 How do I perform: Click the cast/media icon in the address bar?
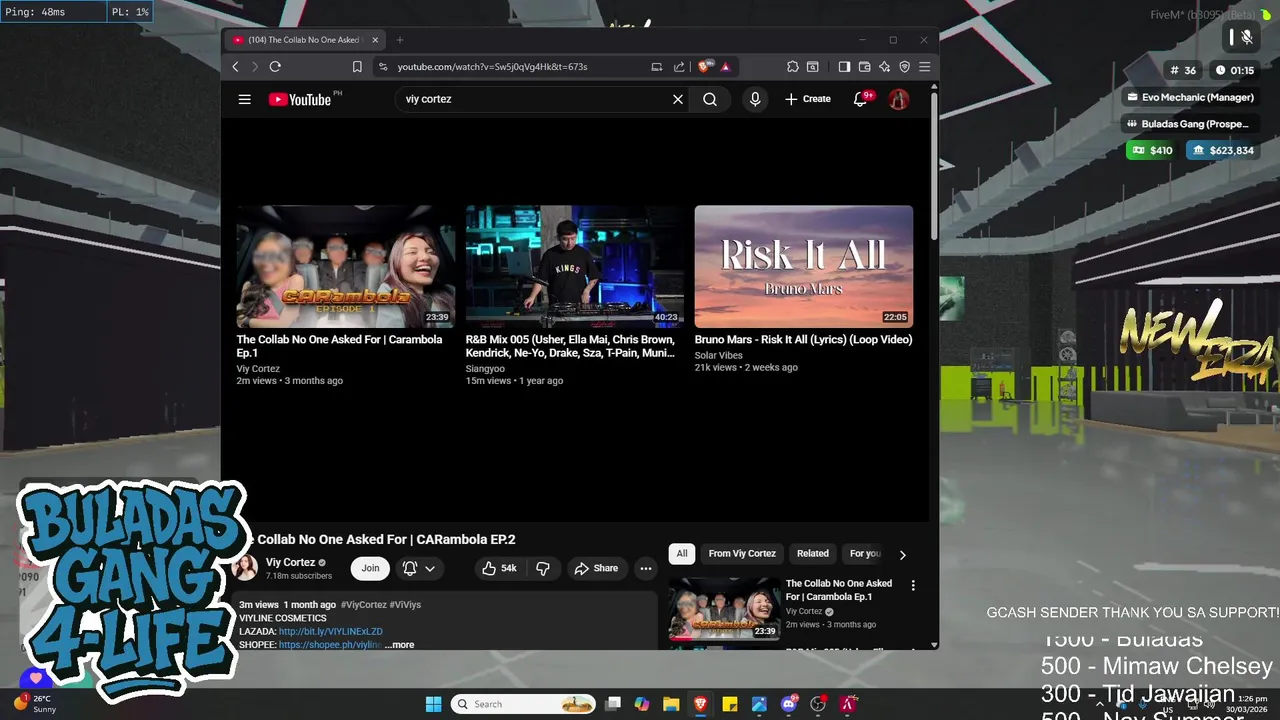tap(657, 67)
